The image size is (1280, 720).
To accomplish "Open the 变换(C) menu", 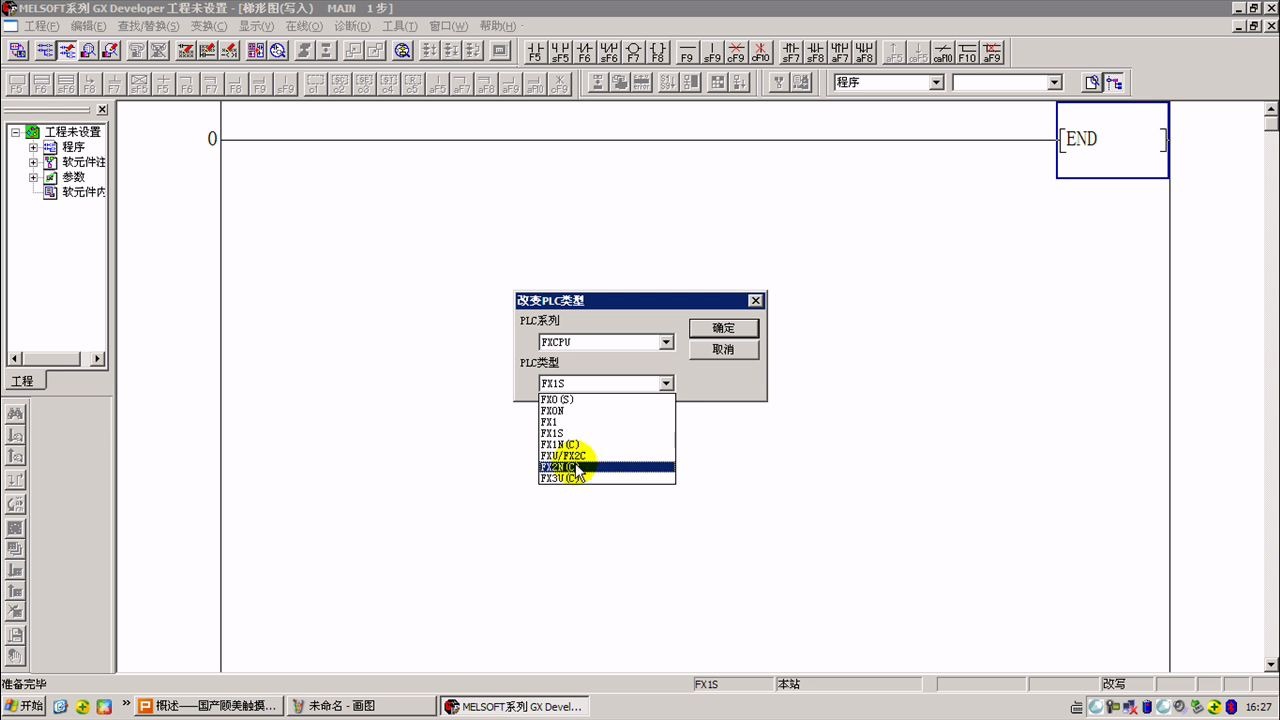I will (x=209, y=26).
